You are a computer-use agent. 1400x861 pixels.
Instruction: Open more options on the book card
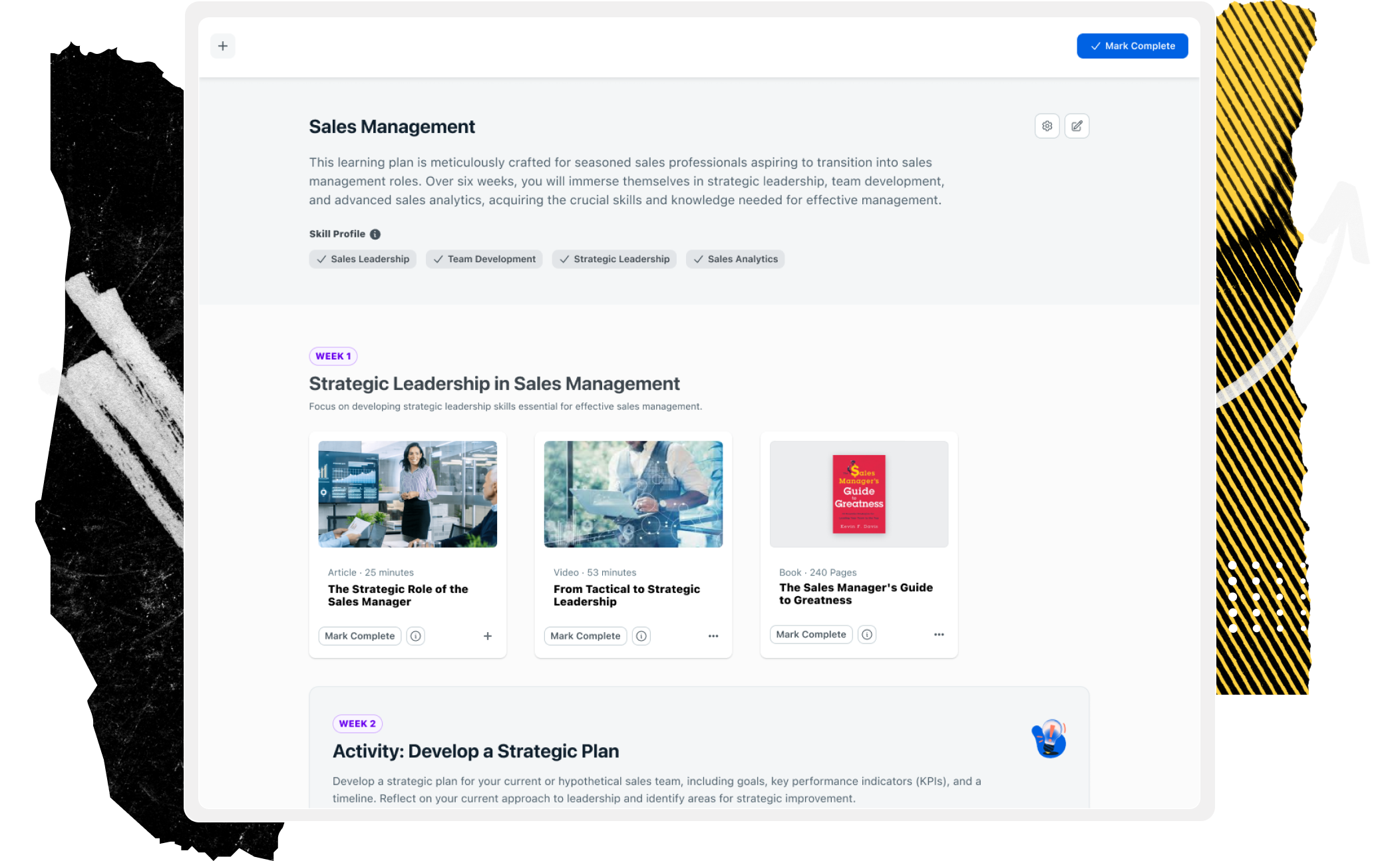tap(939, 635)
